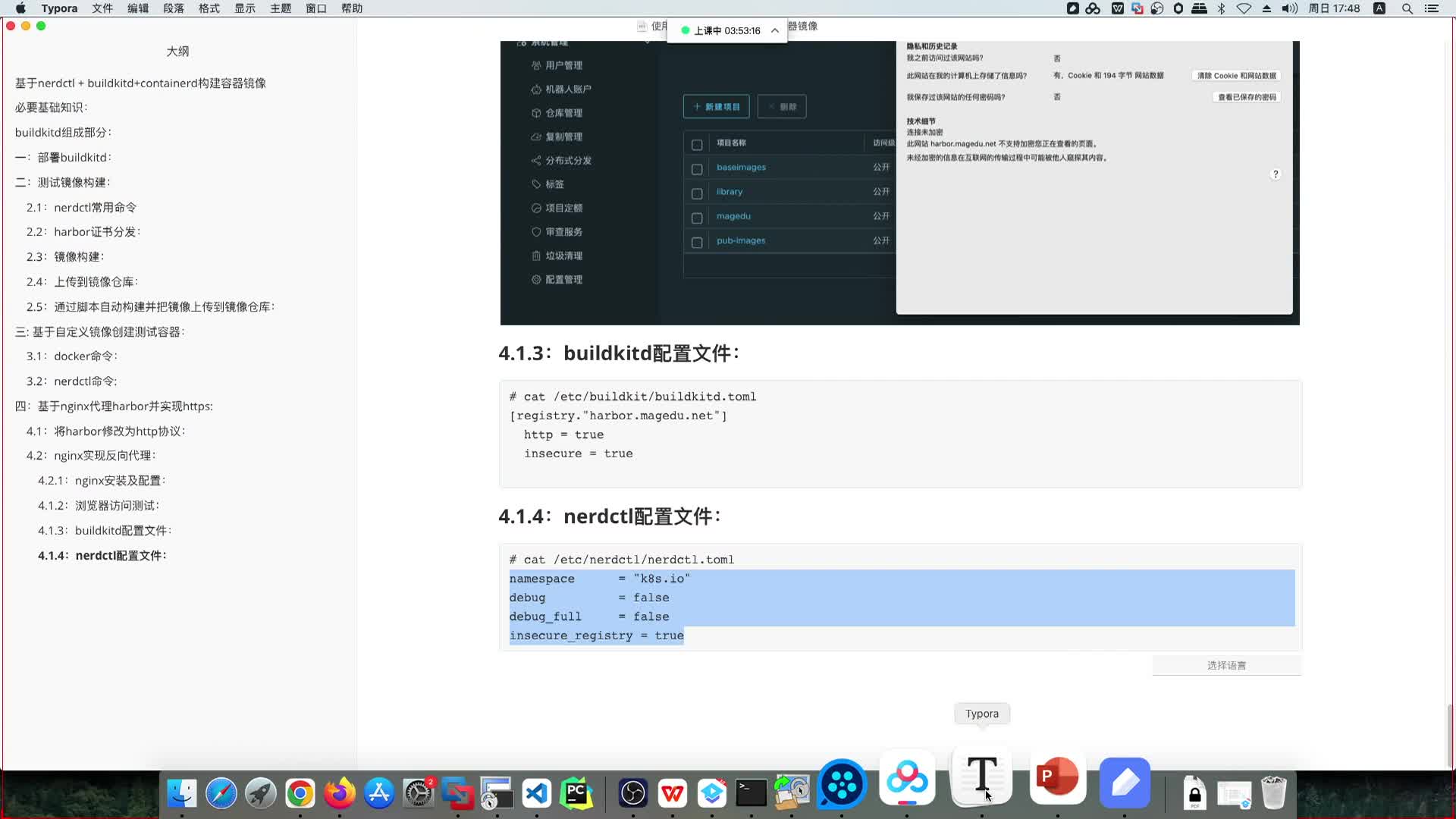Select outline item 4.1.3 buildkitd配置文件
The image size is (1456, 819).
(x=105, y=530)
